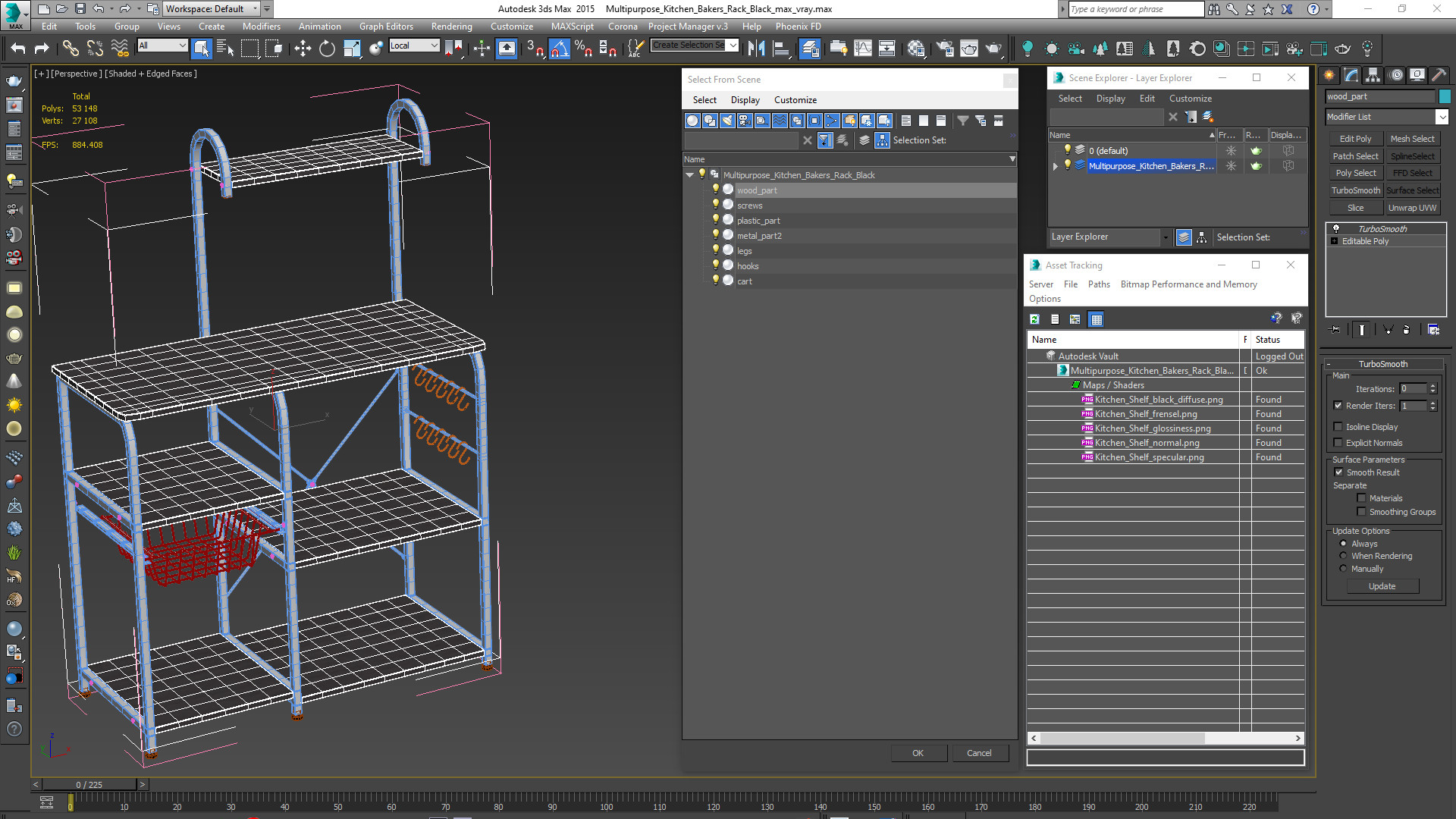Image resolution: width=1456 pixels, height=819 pixels.
Task: Activate the Unlink Selection tool
Action: tap(95, 49)
